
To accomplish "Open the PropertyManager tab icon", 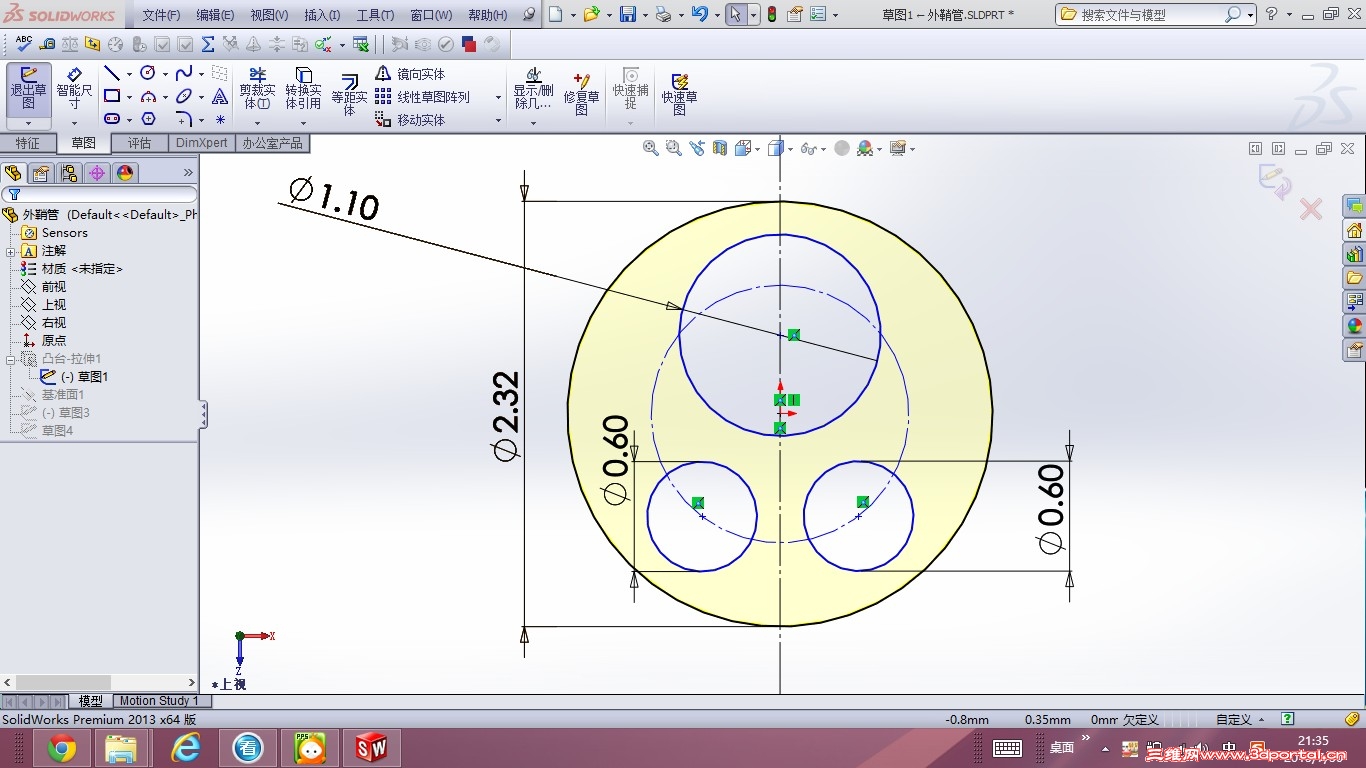I will 41,173.
